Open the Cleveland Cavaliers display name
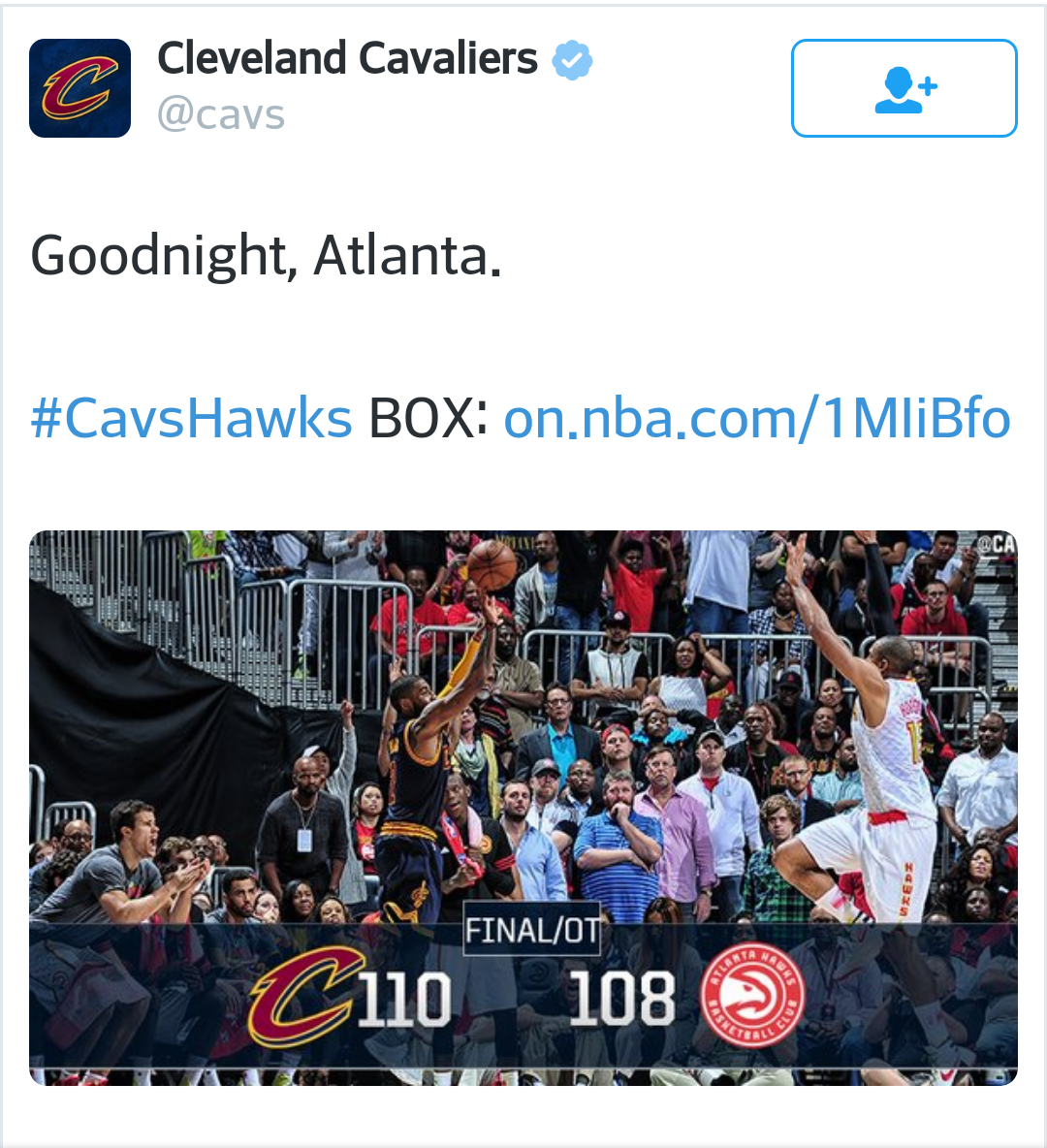This screenshot has width=1047, height=1148. [x=347, y=58]
